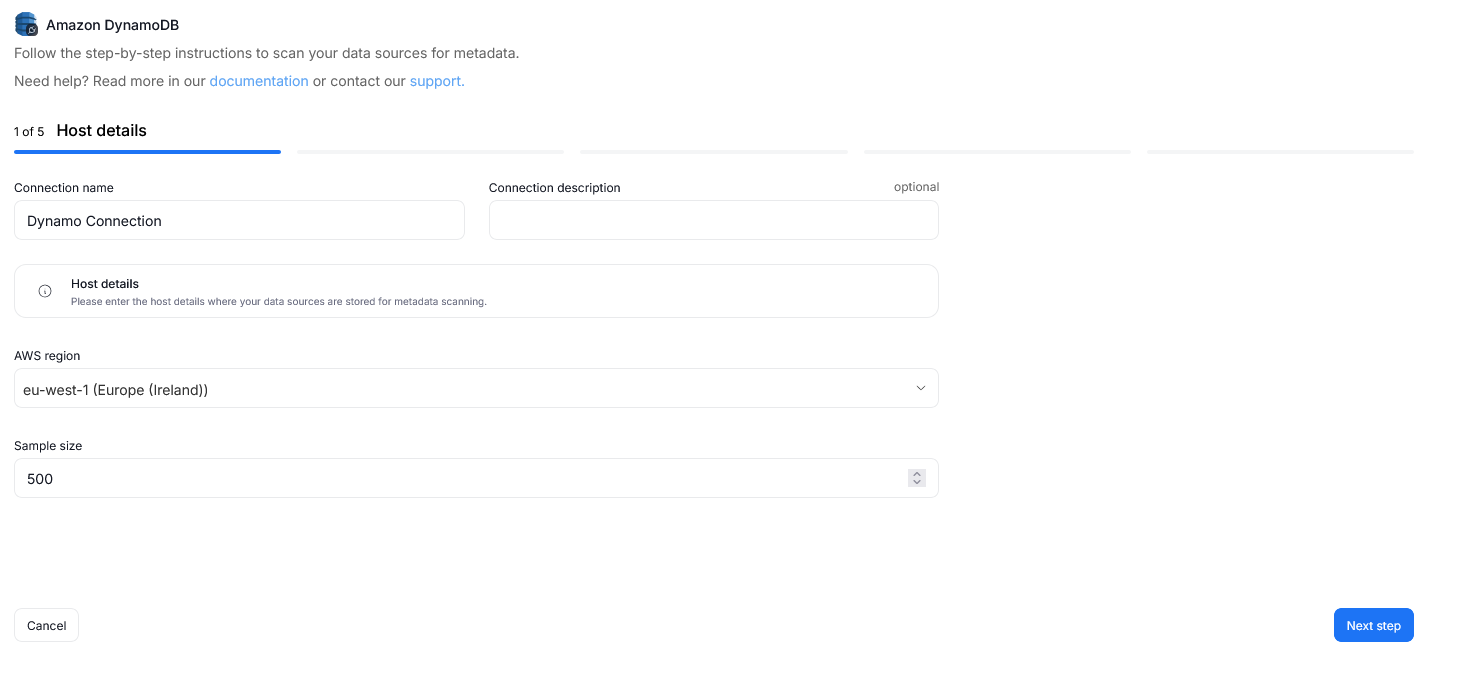Click the 'Please enter the host details' note
Screen dimensions: 1467x694
[279, 301]
